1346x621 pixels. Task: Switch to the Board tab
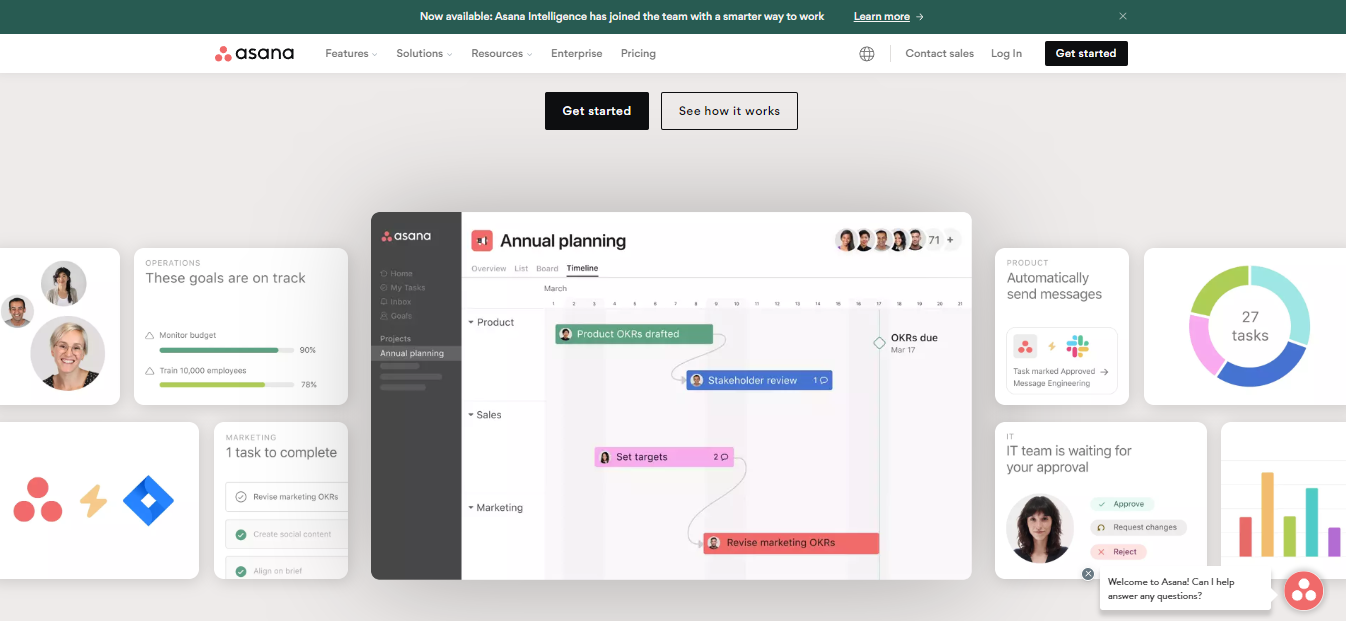547,268
